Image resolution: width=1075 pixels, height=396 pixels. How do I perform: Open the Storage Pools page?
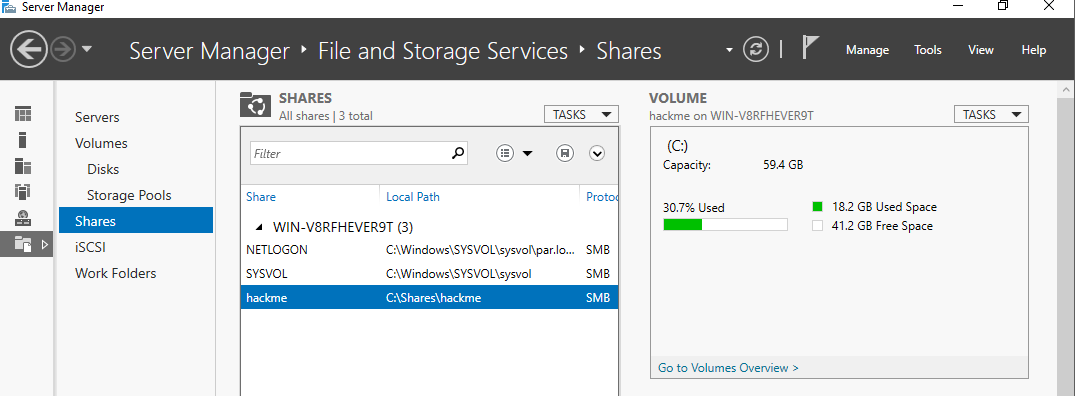pyautogui.click(x=129, y=195)
